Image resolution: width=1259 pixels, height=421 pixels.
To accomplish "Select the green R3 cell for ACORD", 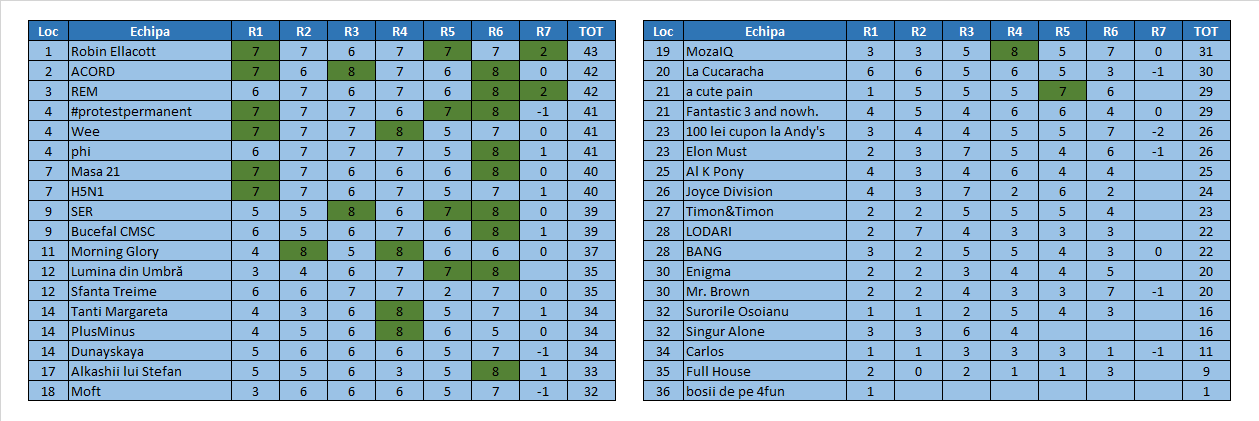I will pyautogui.click(x=351, y=71).
